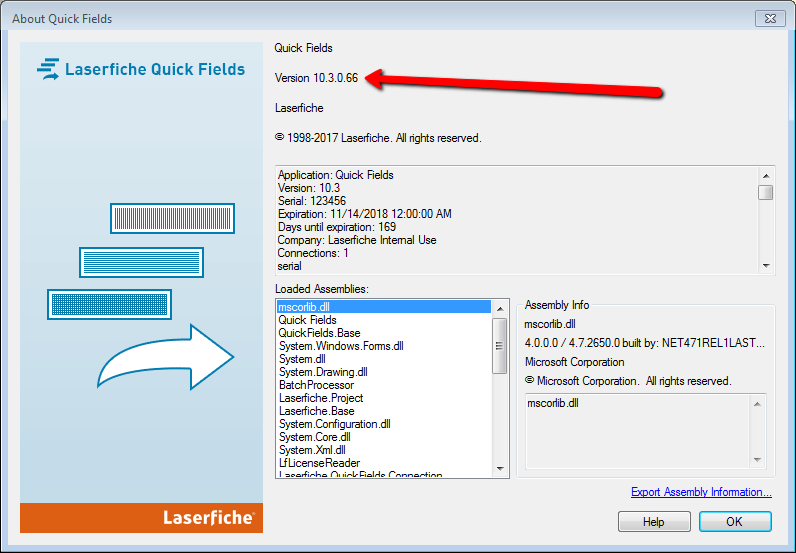Click Application: Quick Fields line
The height and width of the screenshot is (553, 796).
coord(336,175)
